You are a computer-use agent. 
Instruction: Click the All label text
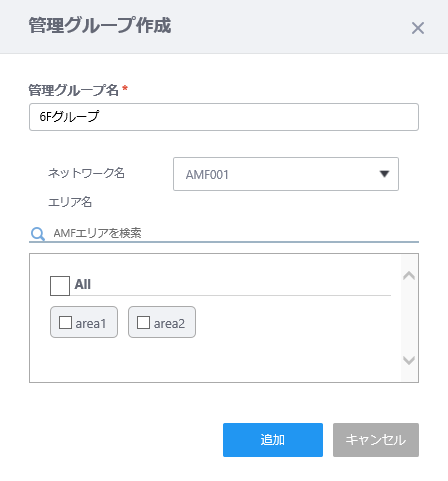pos(83,284)
